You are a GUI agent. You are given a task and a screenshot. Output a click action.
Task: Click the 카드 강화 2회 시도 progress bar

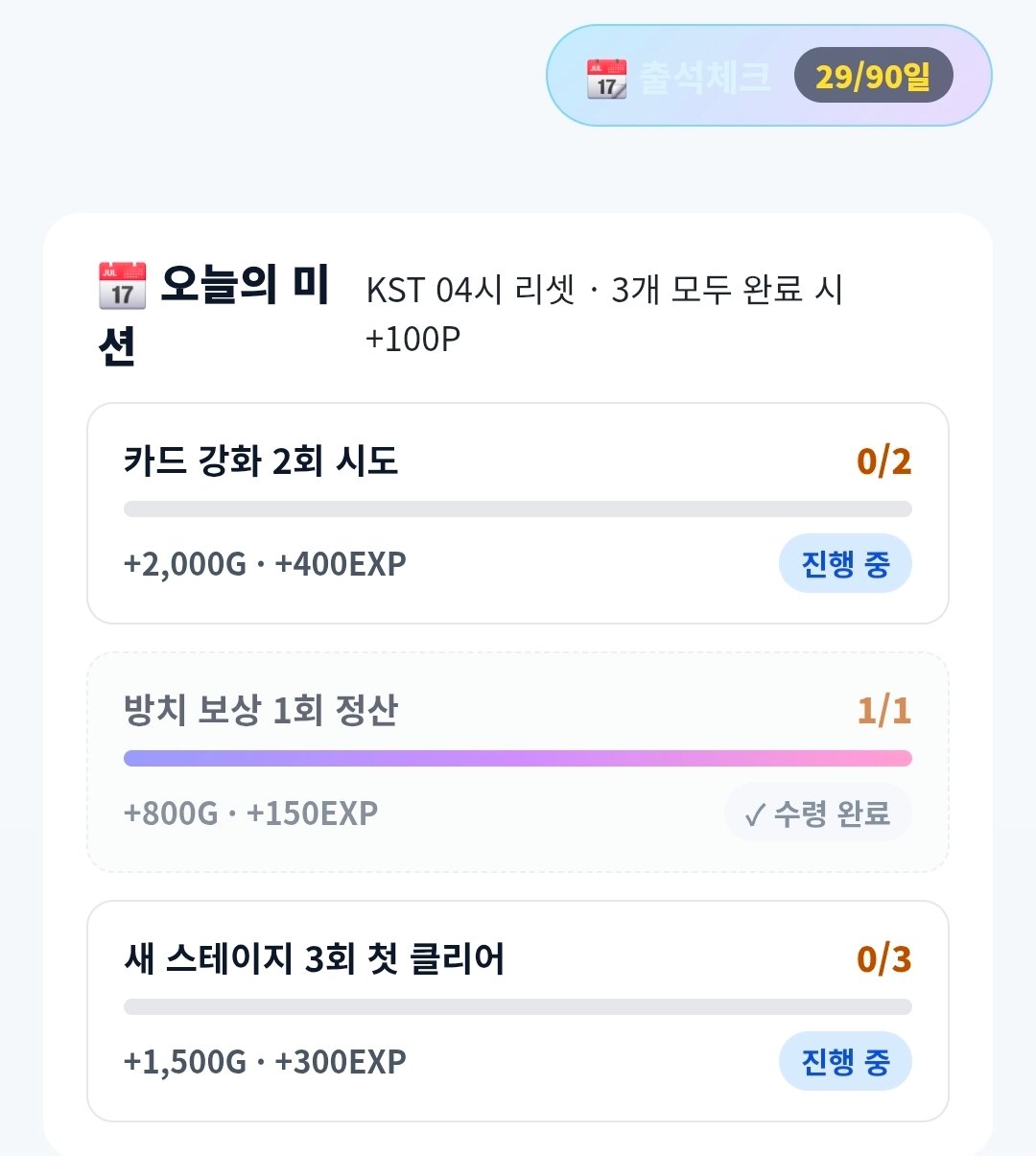[x=518, y=508]
